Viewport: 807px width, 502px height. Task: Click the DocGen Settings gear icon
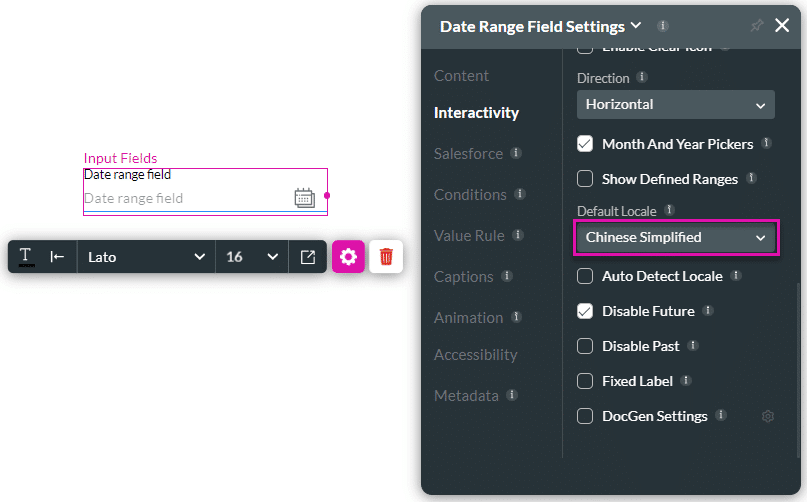[x=768, y=416]
